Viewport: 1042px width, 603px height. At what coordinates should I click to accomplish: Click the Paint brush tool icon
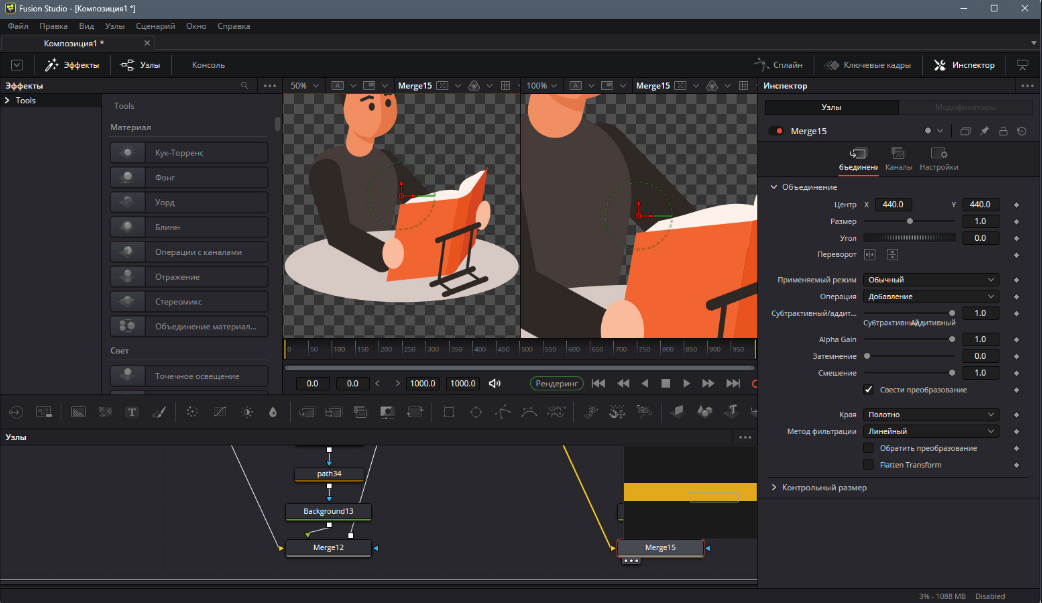pyautogui.click(x=158, y=411)
